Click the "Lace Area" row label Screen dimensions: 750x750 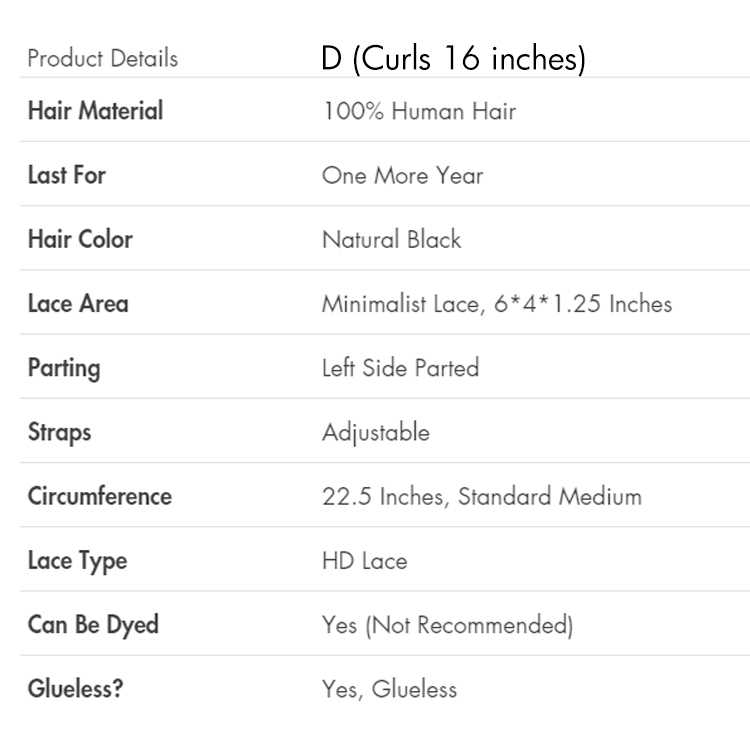click(x=78, y=303)
